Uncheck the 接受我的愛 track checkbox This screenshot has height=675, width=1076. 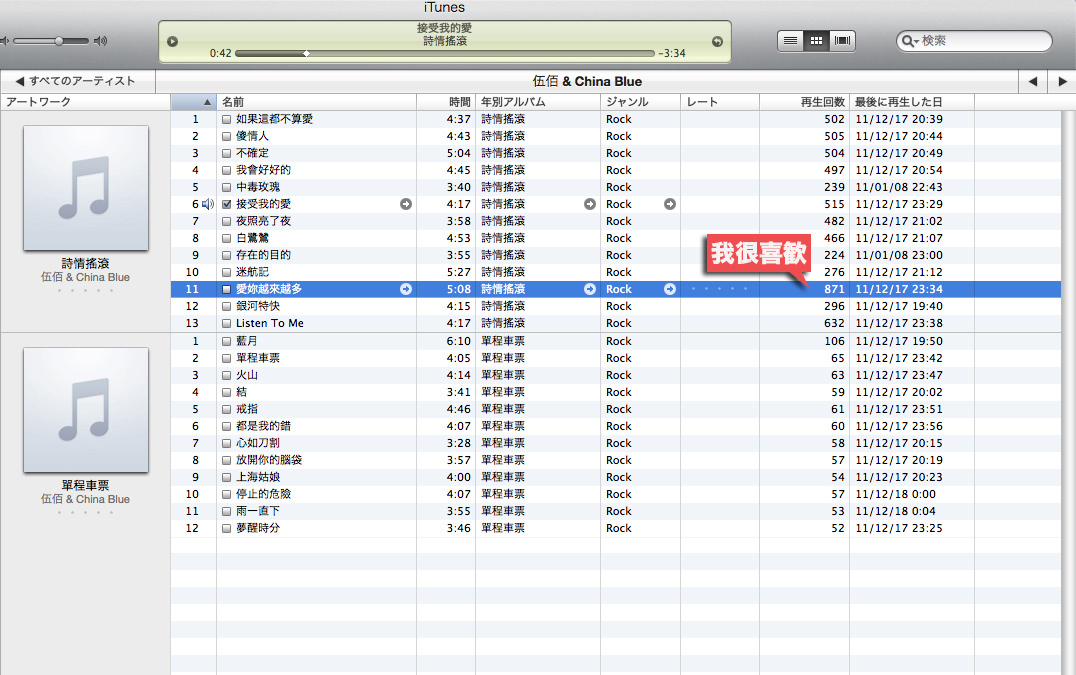(x=226, y=204)
